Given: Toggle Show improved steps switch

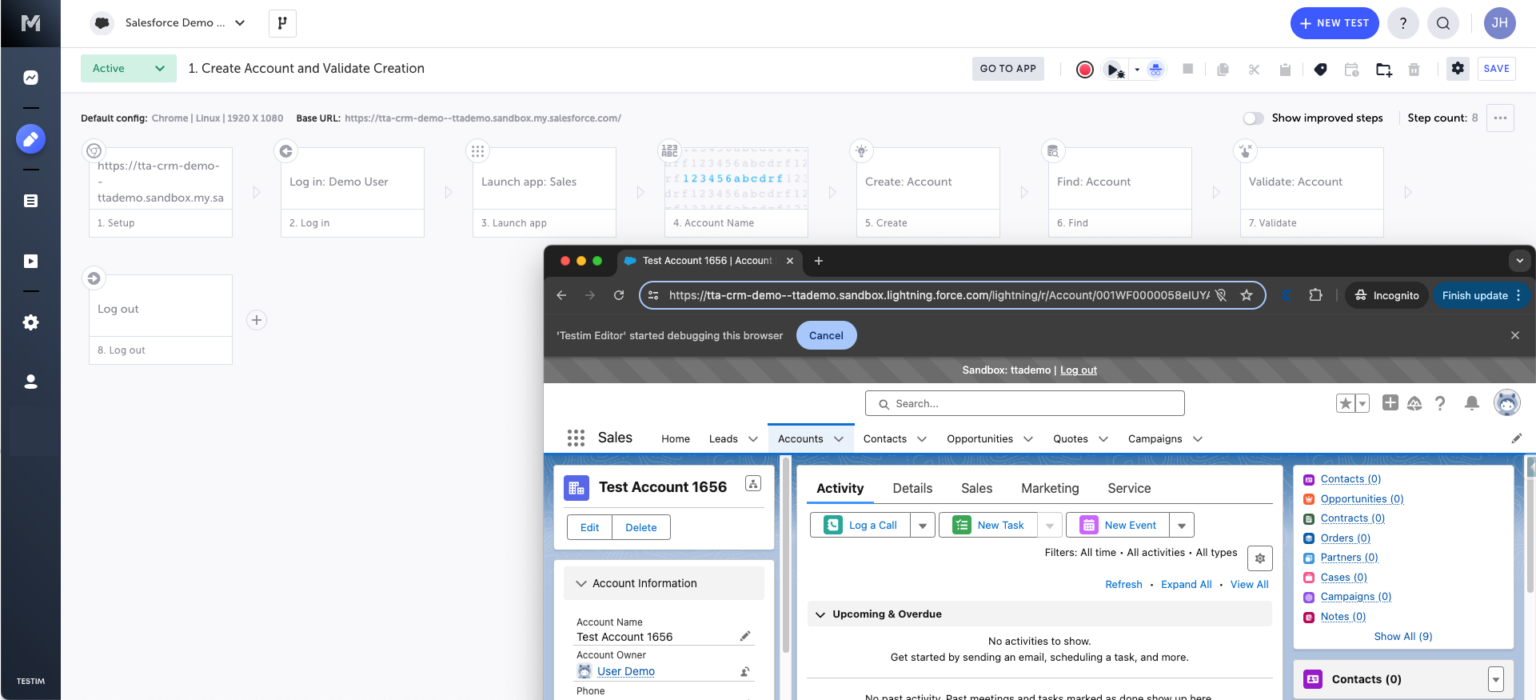Looking at the screenshot, I should 1253,118.
